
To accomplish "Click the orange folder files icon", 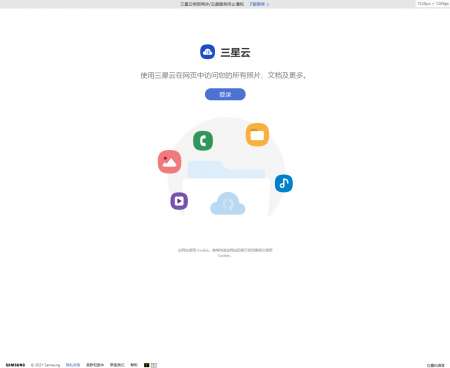I will pyautogui.click(x=257, y=135).
